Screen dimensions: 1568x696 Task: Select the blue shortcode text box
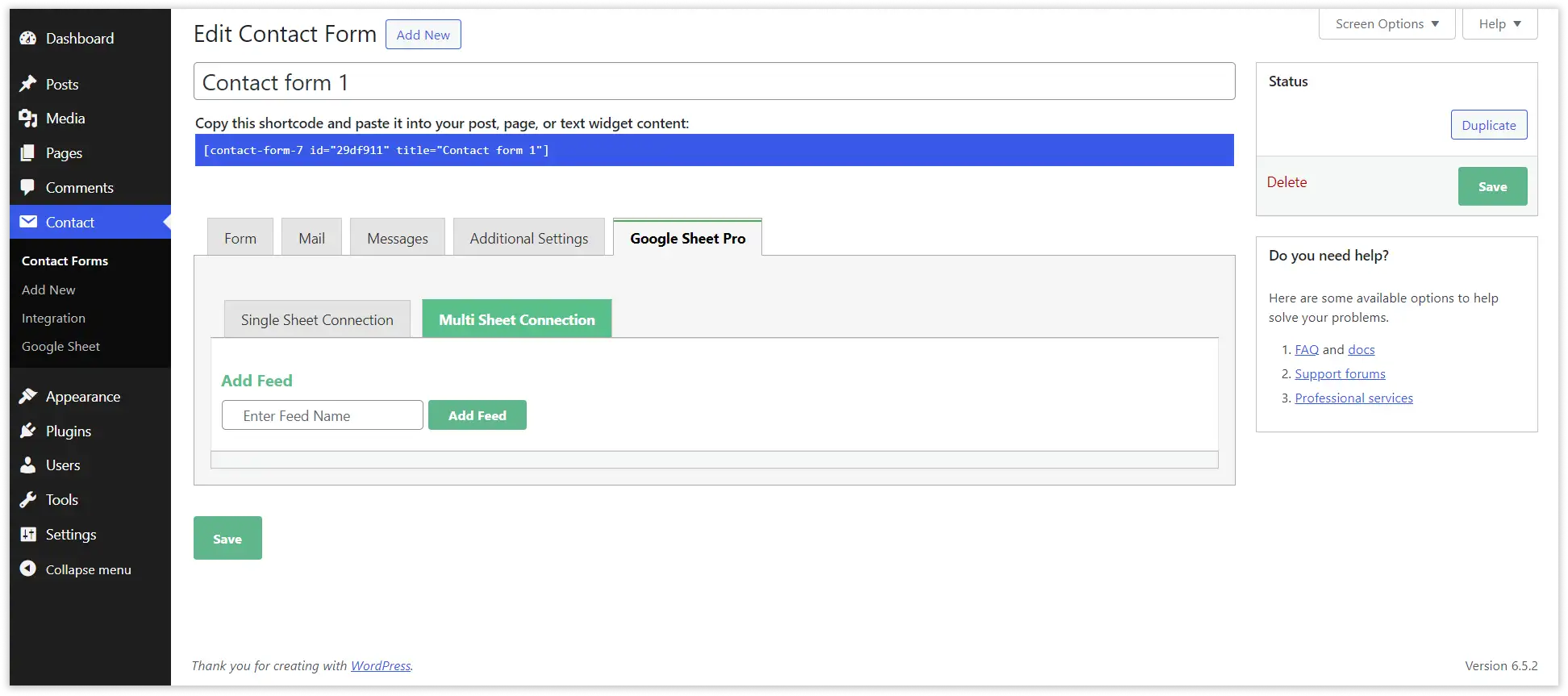[714, 151]
